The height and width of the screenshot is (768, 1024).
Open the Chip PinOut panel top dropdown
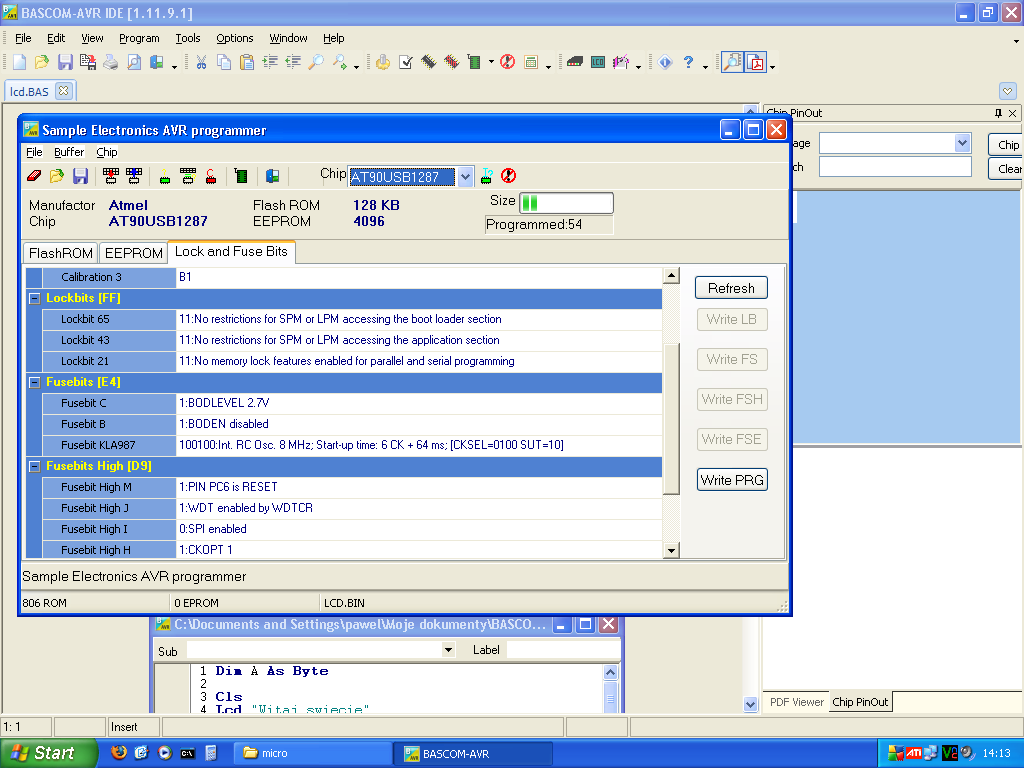[961, 142]
